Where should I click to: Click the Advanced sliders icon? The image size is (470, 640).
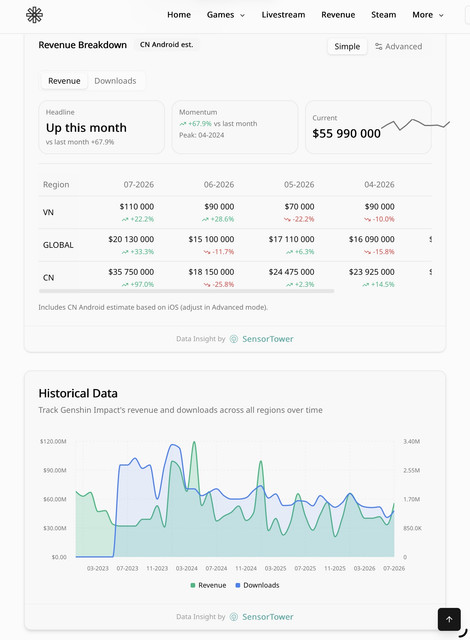[379, 47]
